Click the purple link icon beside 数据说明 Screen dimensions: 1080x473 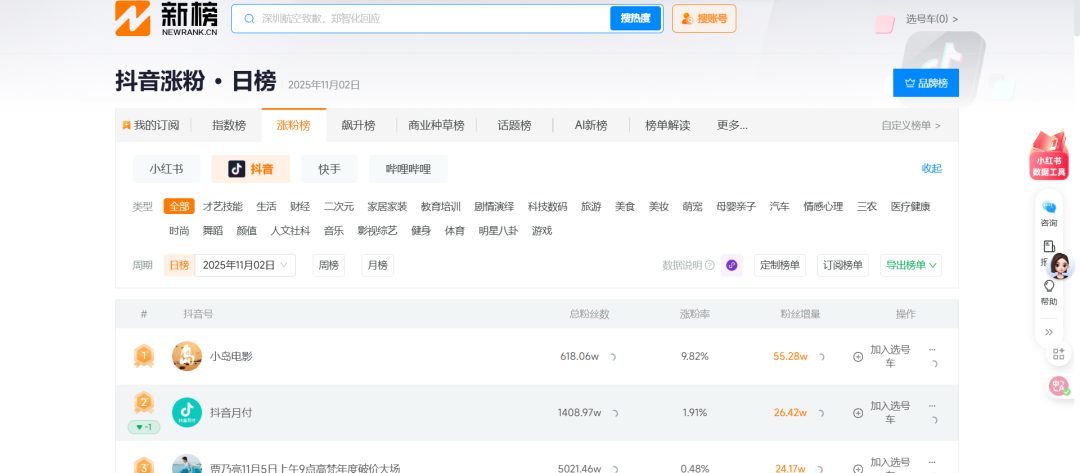click(732, 265)
